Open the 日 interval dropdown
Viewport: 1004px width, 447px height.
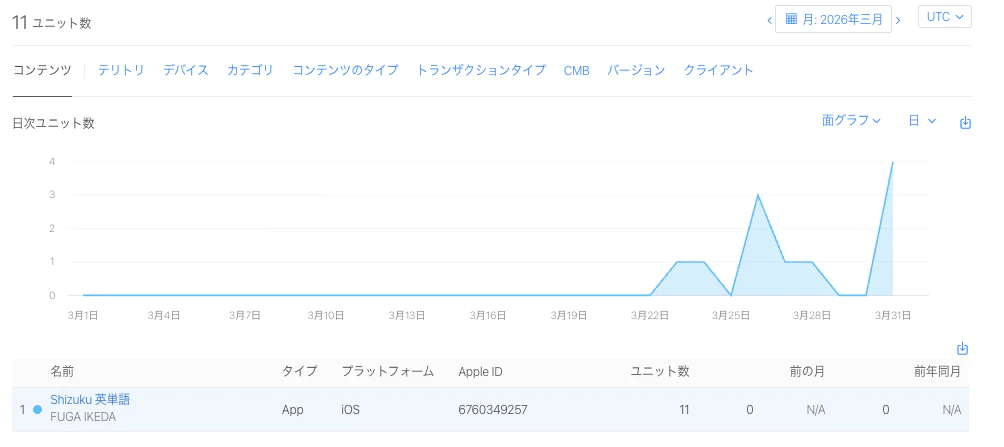(x=922, y=120)
